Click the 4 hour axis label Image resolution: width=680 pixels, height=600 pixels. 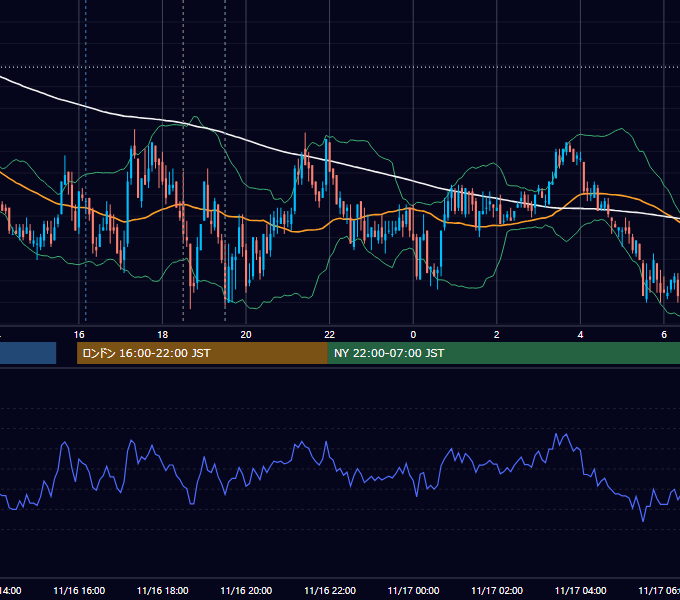580,335
